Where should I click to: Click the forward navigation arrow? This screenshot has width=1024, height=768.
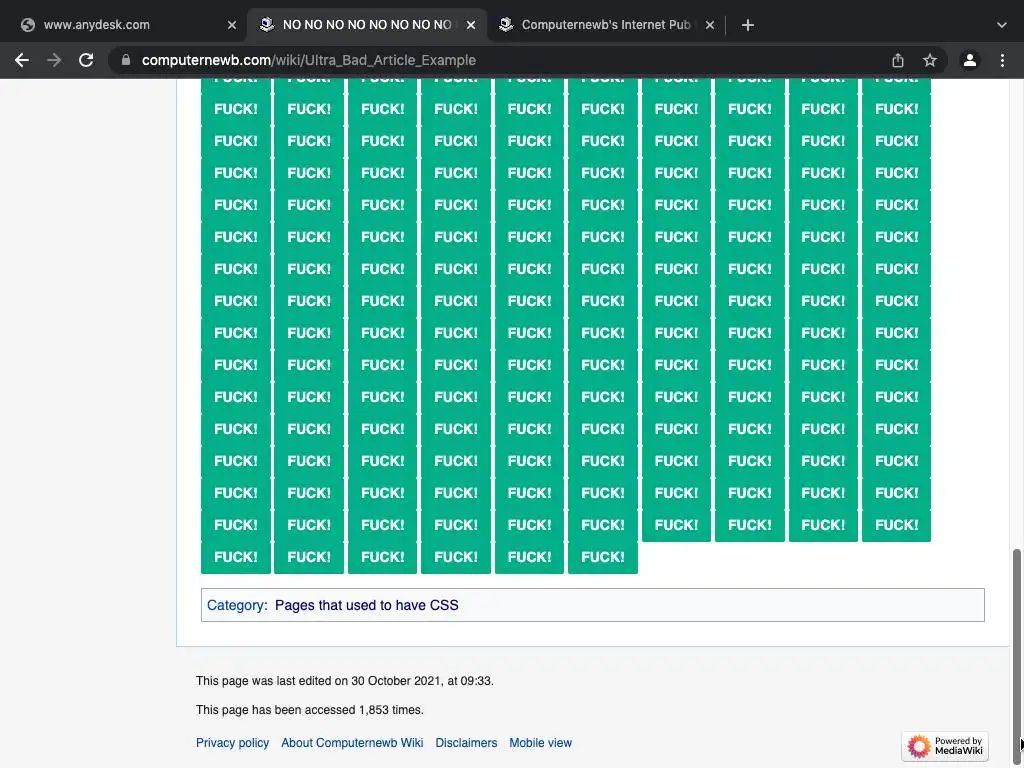[x=54, y=60]
